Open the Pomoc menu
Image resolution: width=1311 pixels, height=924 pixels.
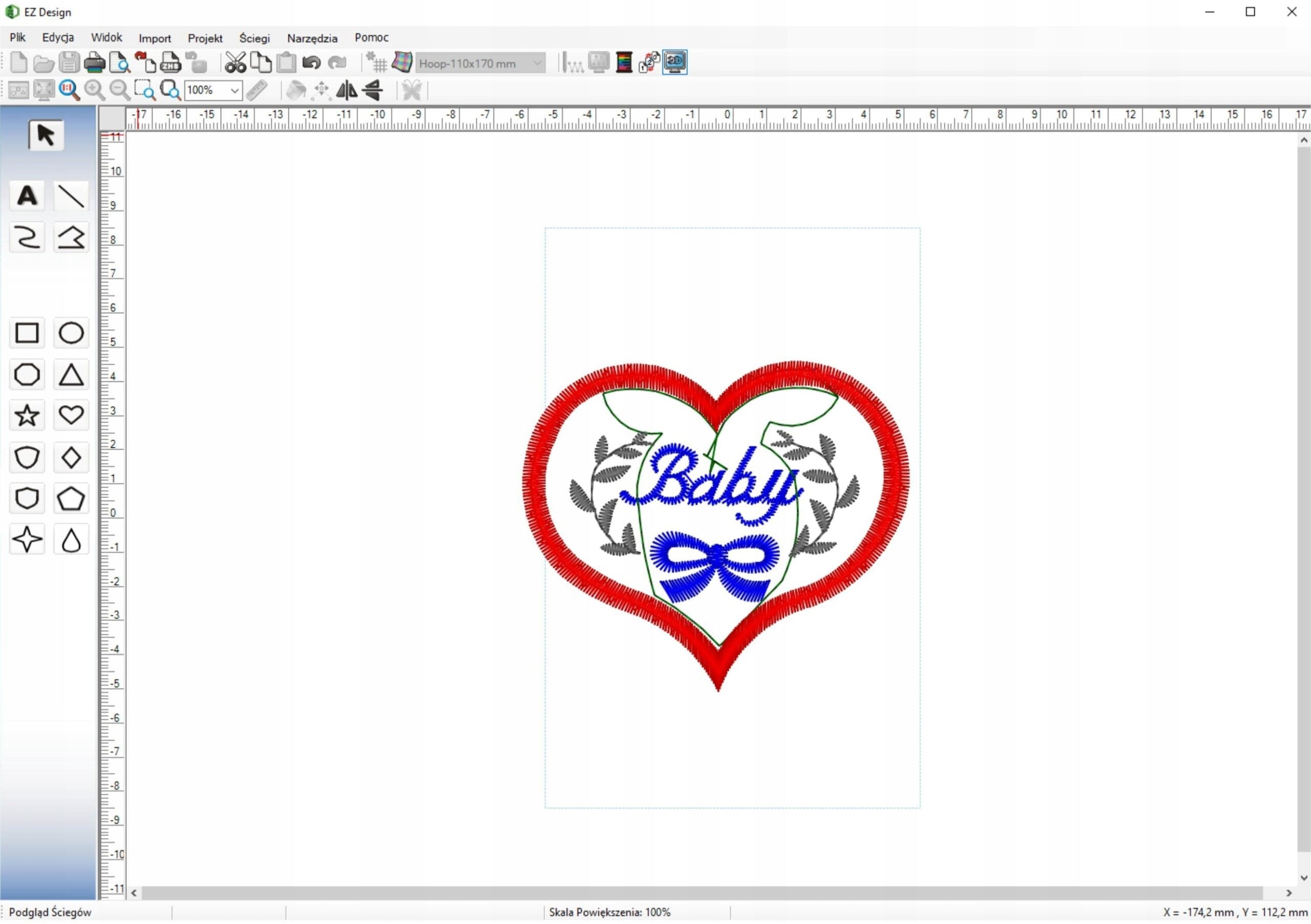pos(371,38)
